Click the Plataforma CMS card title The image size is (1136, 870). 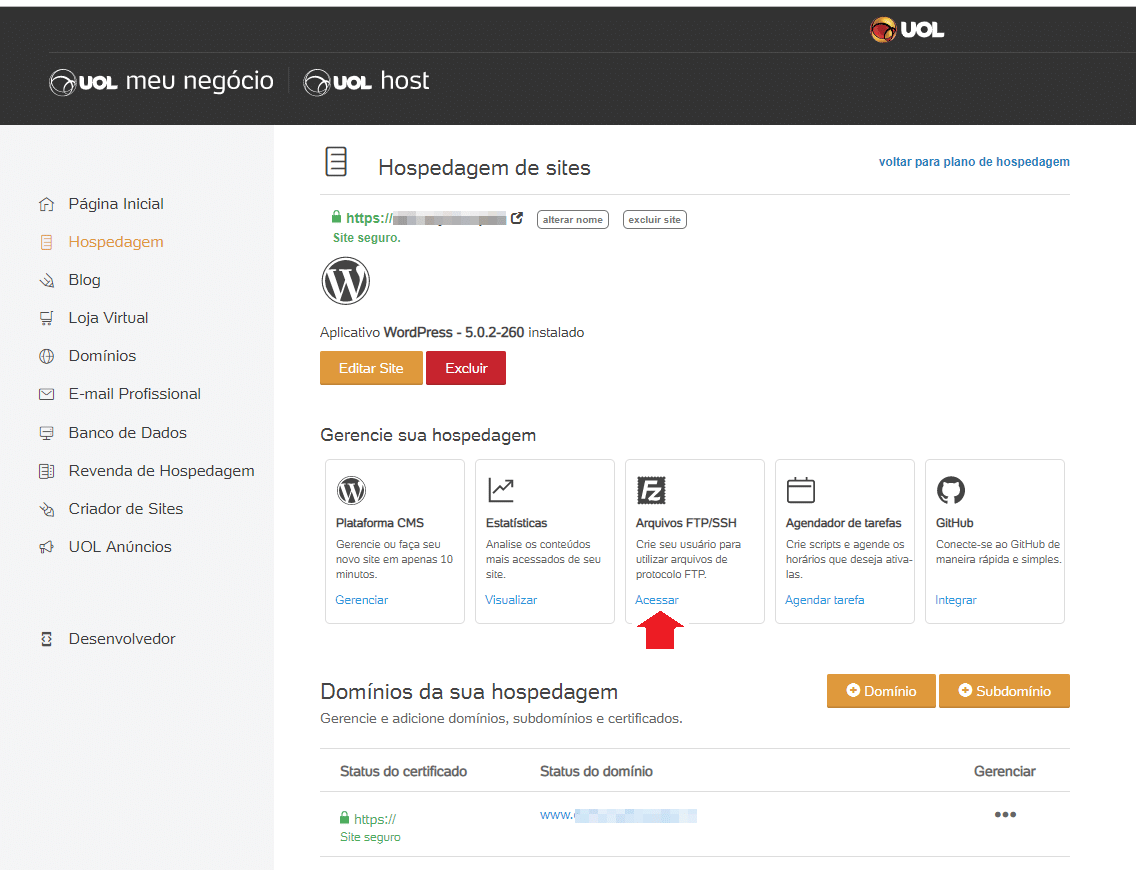380,523
